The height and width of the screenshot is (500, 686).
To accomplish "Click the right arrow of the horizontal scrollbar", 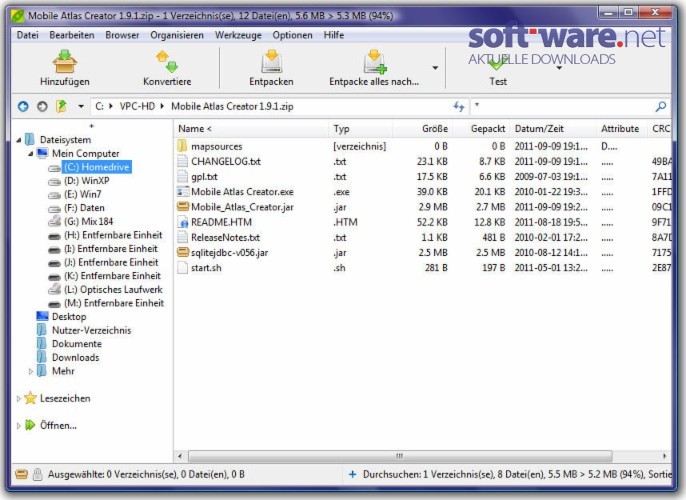I will pyautogui.click(x=665, y=456).
